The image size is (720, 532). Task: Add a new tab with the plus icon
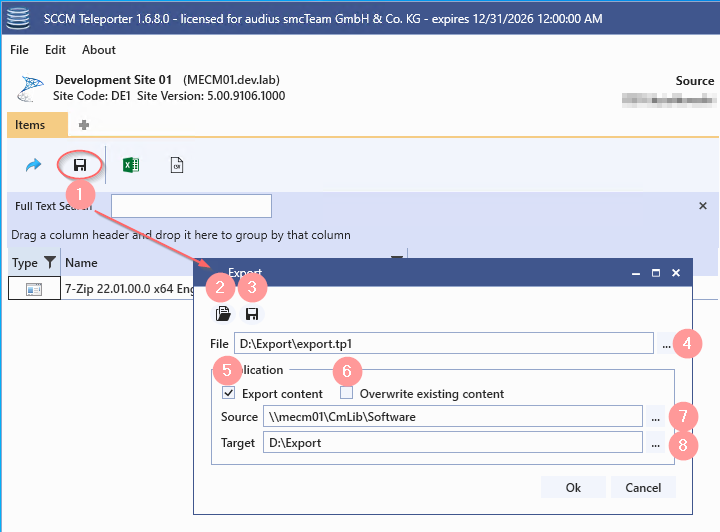point(84,125)
